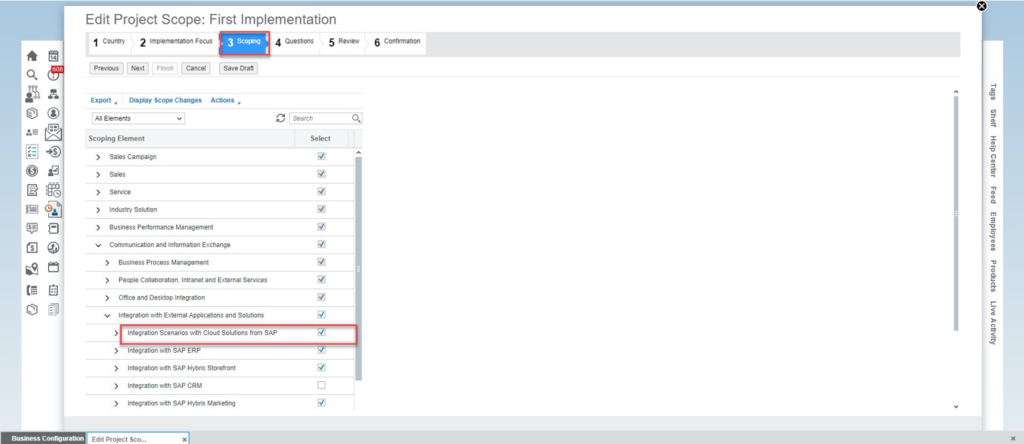Toggle Integration with SAP Hybris Marketing checkbox
Image resolution: width=1024 pixels, height=444 pixels.
point(321,403)
